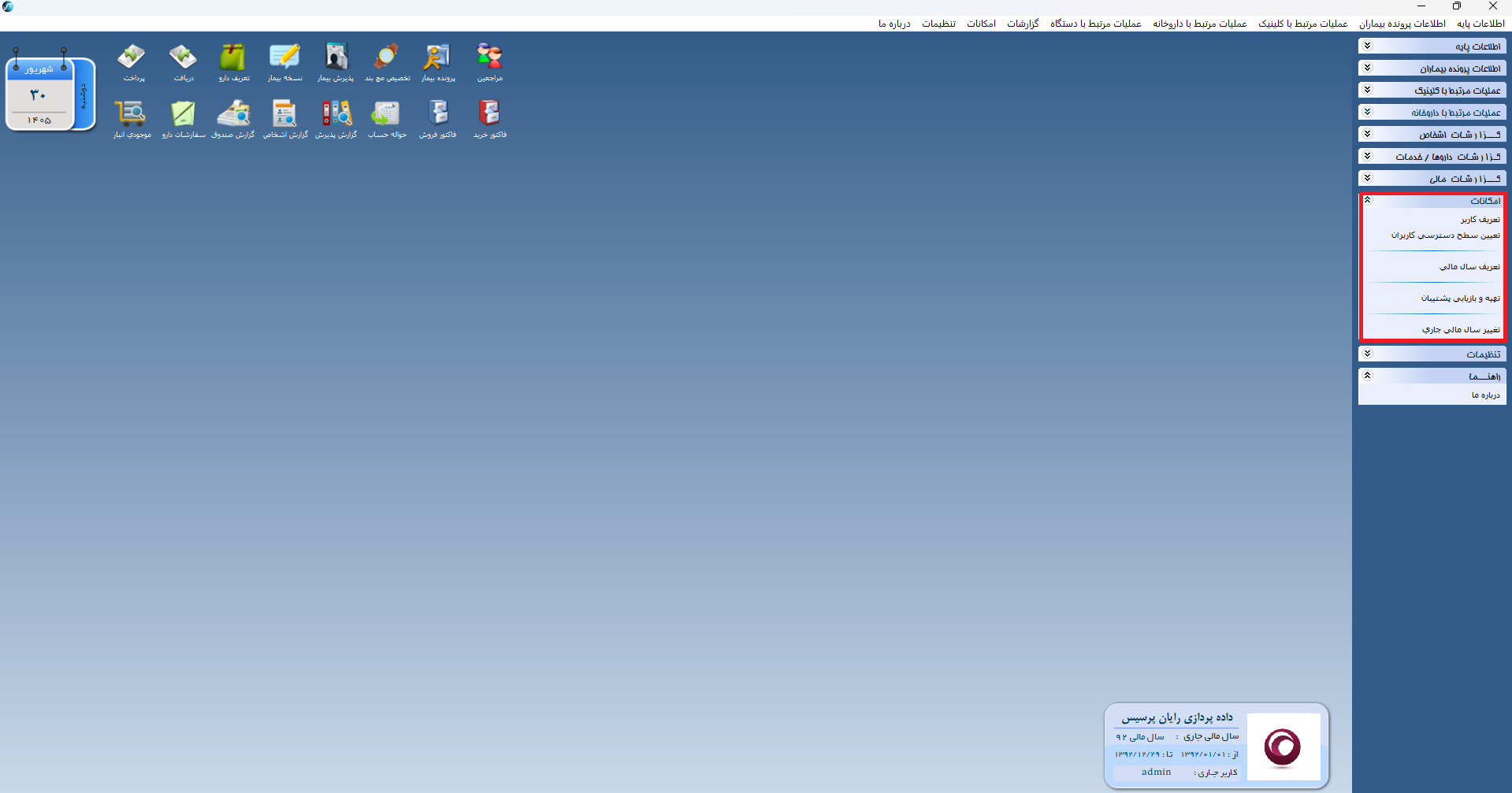Open the گزارش پذيرش admission report icon
Viewport: 1512px width, 793px height.
coord(336,119)
